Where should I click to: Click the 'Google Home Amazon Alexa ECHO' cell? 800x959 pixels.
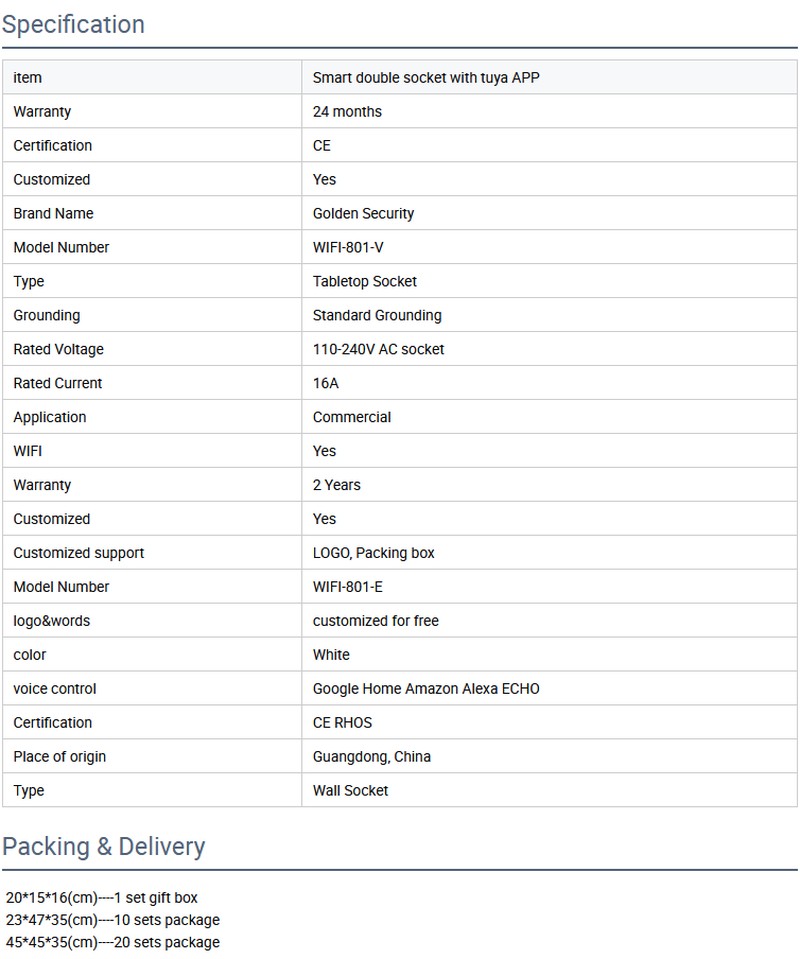coord(426,689)
